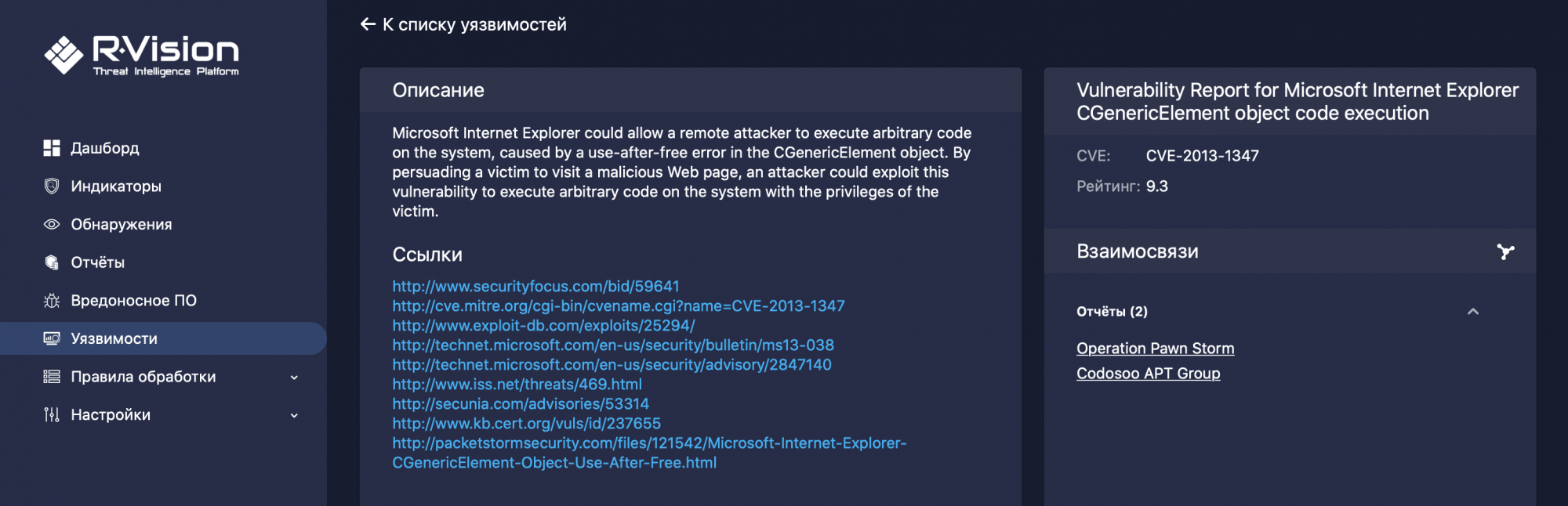1568x506 pixels.
Task: Click the Dashboard grid icon
Action: coord(52,148)
